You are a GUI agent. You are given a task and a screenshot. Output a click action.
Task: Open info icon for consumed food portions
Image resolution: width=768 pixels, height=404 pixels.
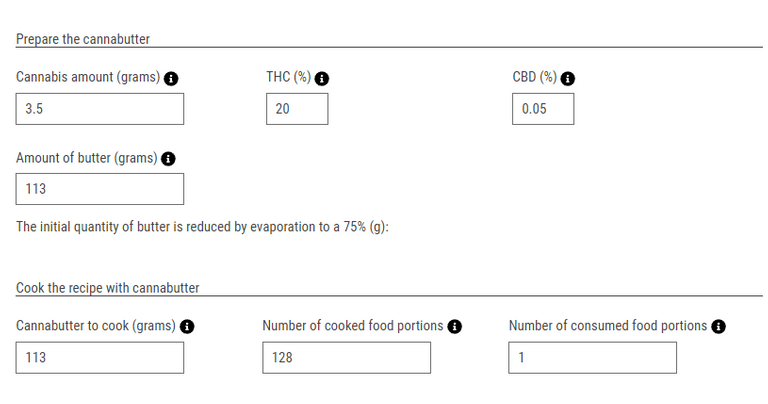click(x=719, y=327)
